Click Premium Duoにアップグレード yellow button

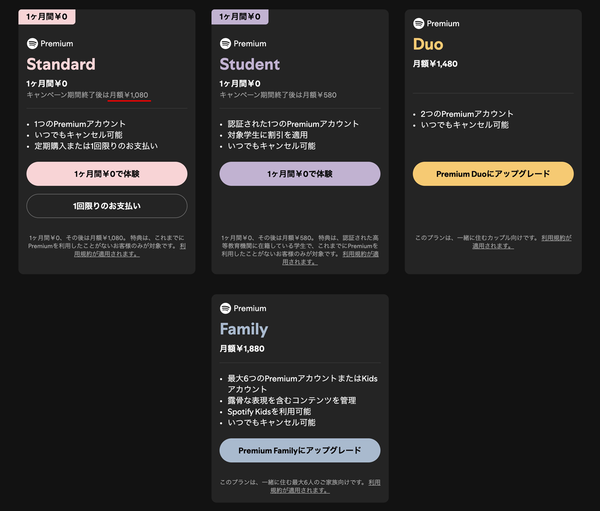pyautogui.click(x=493, y=174)
